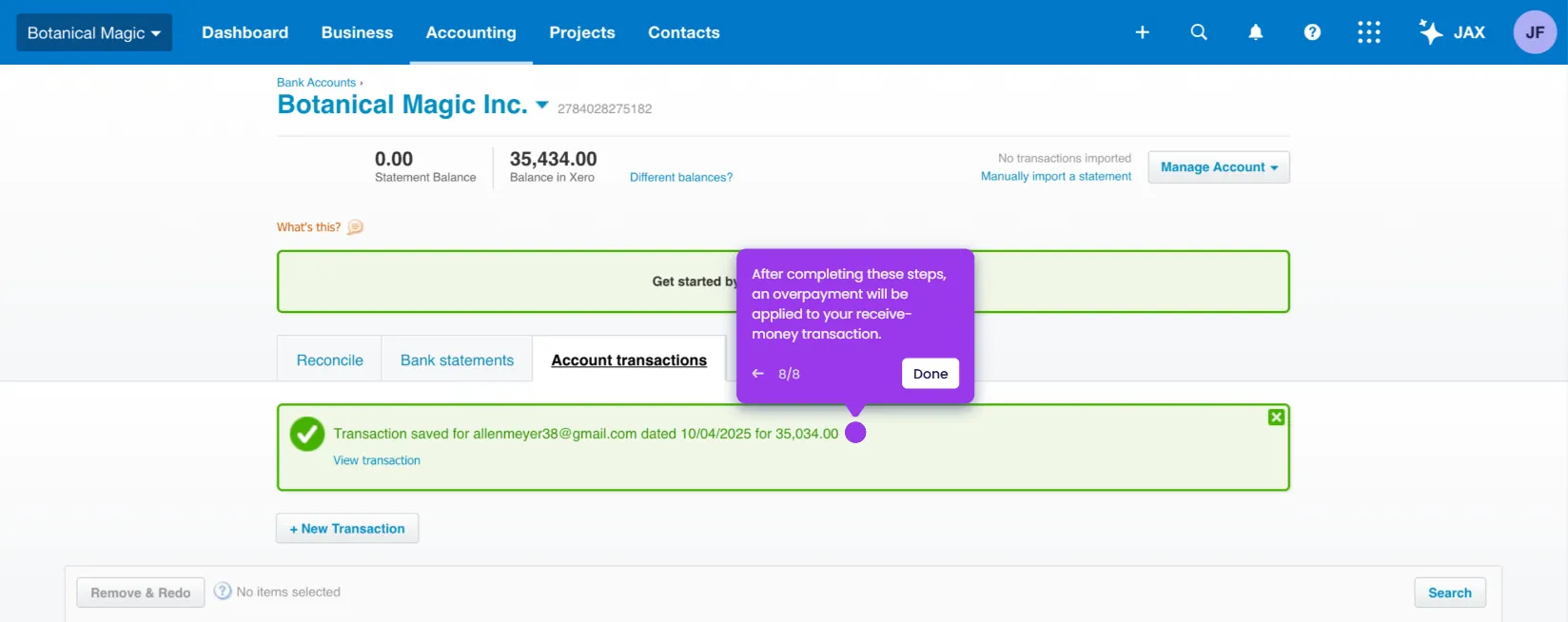Open the View transaction link
This screenshot has height=622, width=1568.
coord(377,460)
